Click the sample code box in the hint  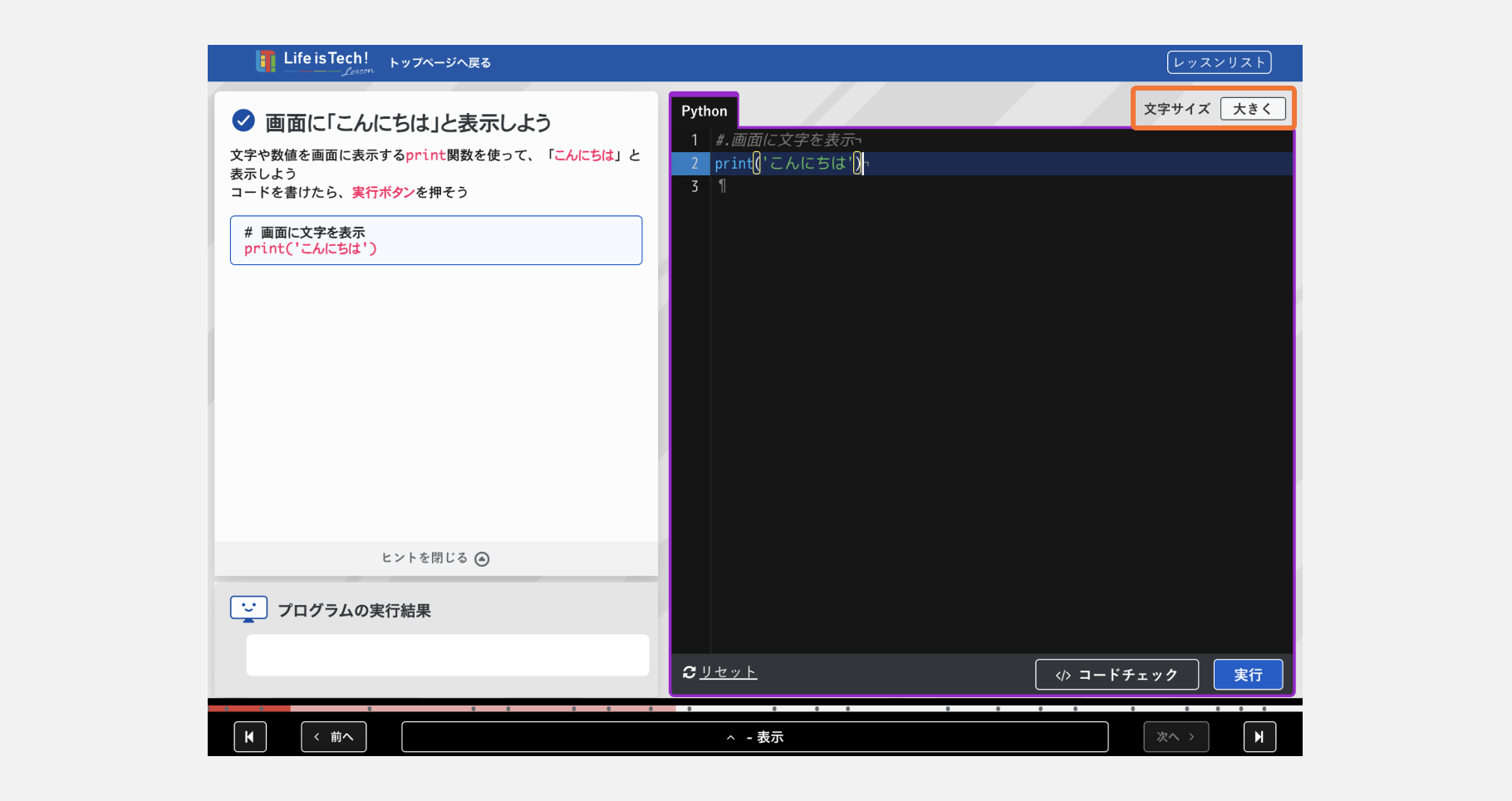436,240
